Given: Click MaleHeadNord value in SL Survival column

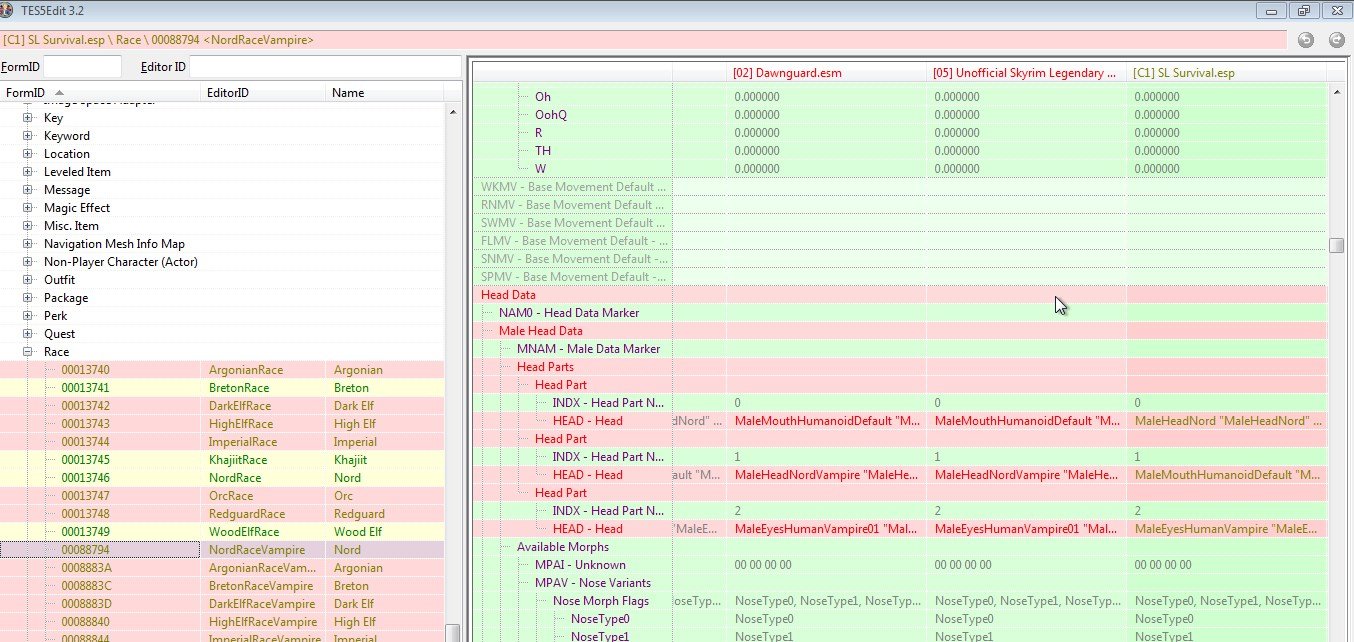Looking at the screenshot, I should coord(1226,421).
